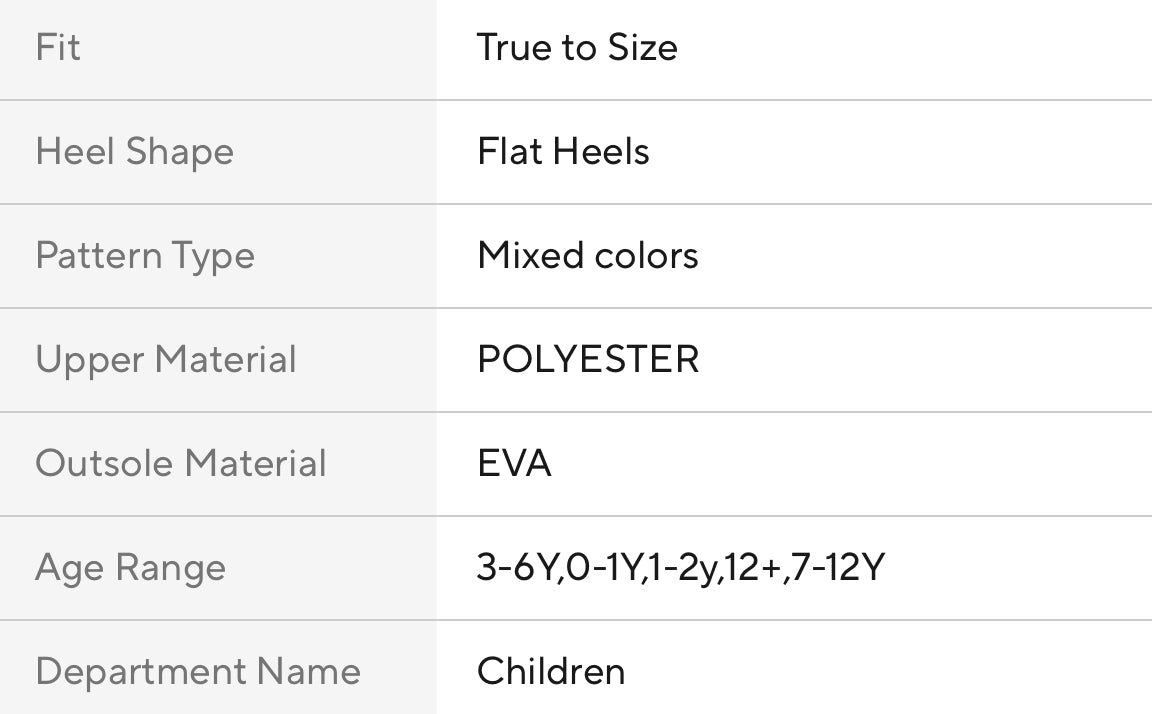
Task: Click the Fit specification label
Action: click(x=58, y=48)
